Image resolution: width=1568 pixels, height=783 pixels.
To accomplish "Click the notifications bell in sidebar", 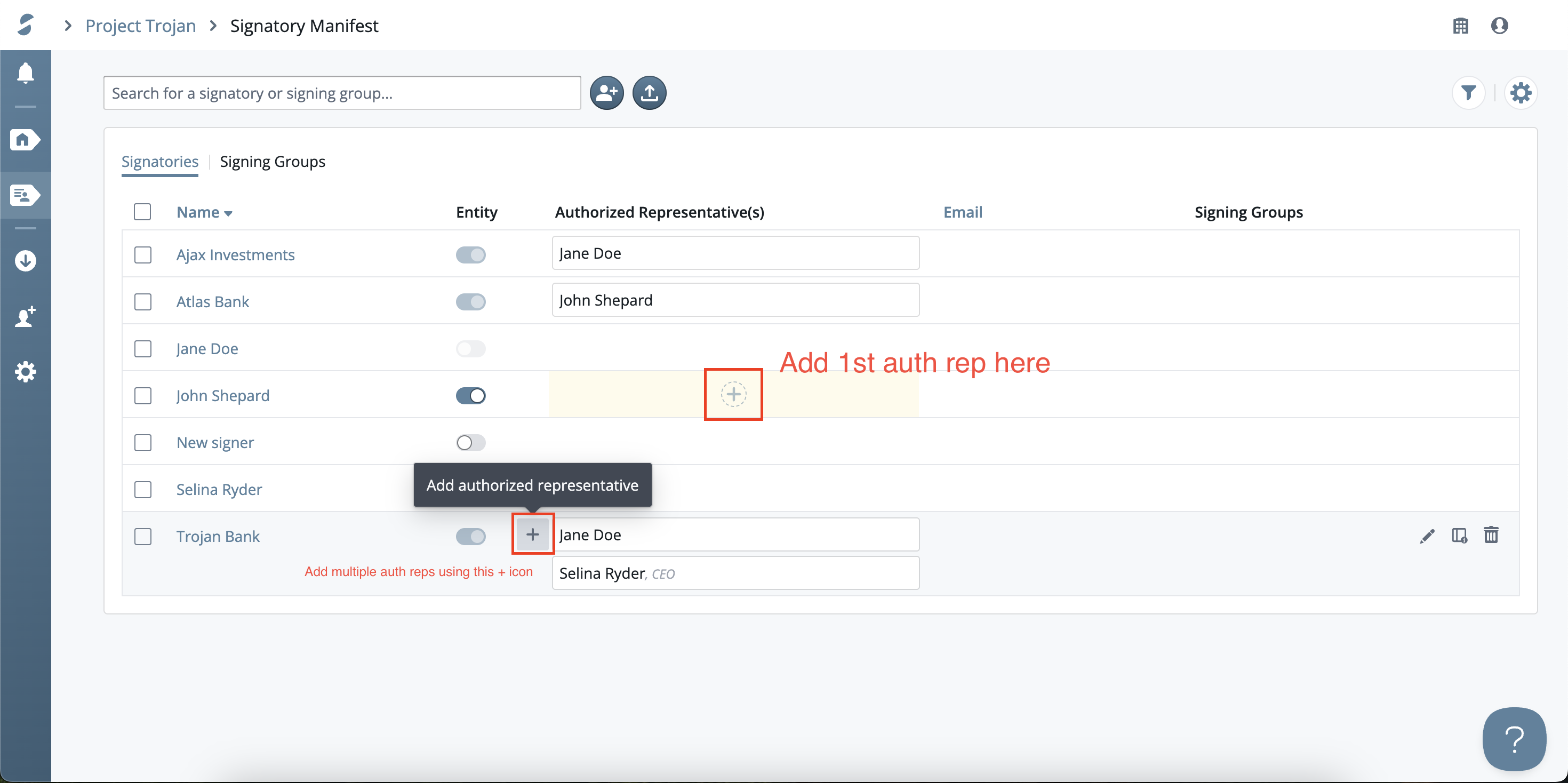I will [x=25, y=73].
